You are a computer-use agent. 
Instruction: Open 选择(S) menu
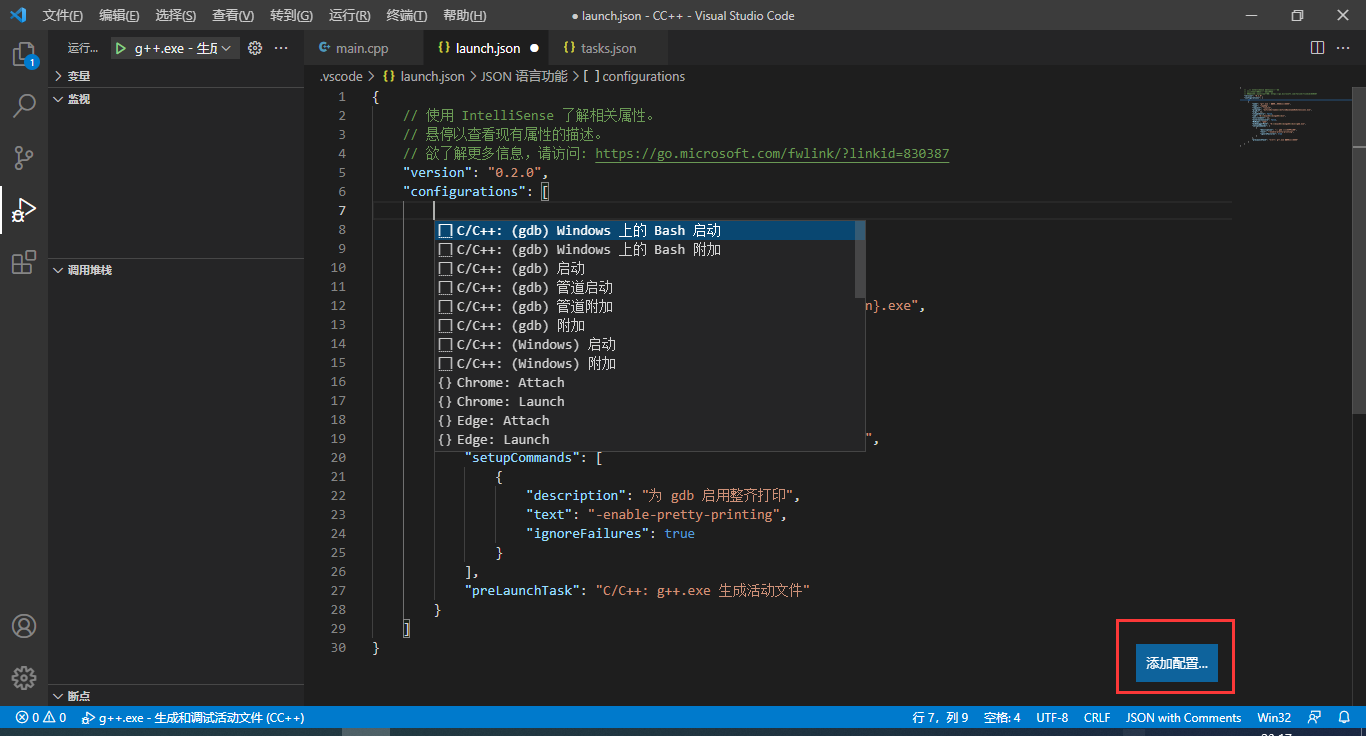[176, 16]
